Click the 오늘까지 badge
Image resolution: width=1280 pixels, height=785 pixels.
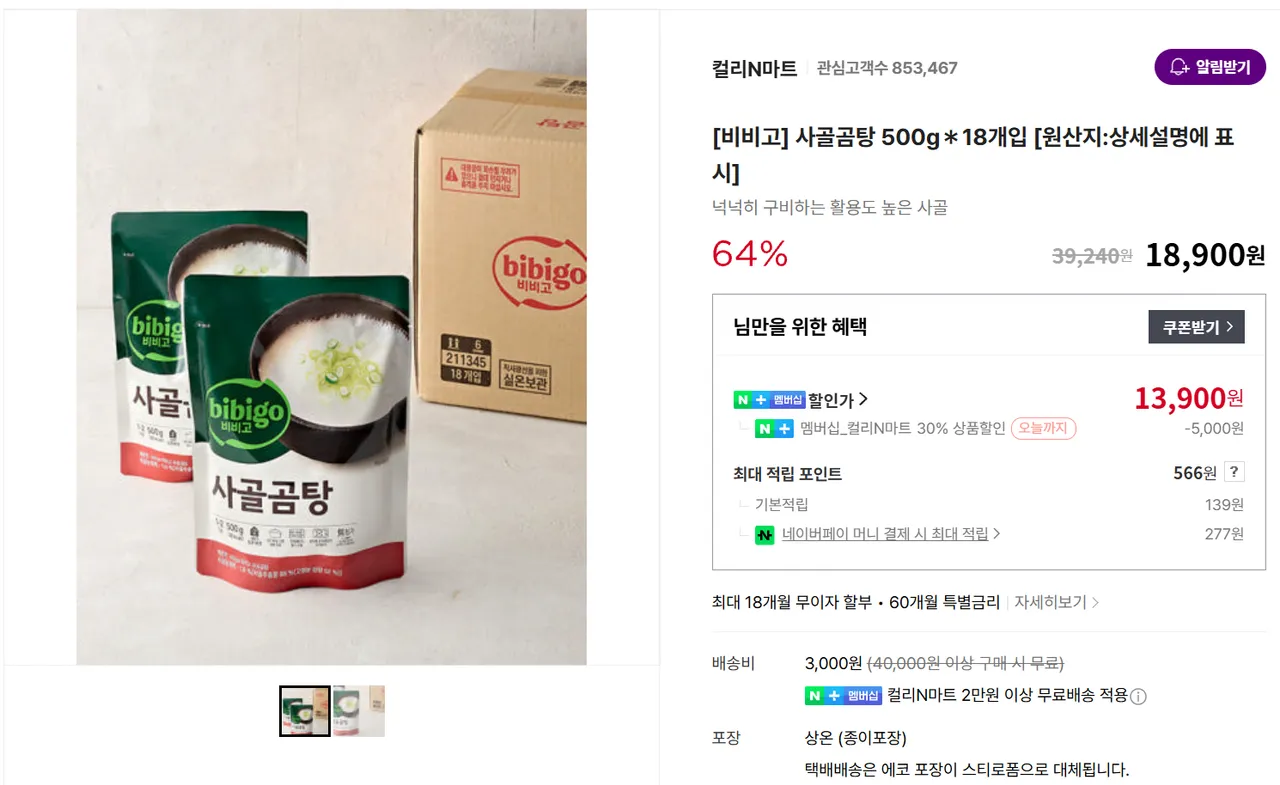click(1043, 429)
